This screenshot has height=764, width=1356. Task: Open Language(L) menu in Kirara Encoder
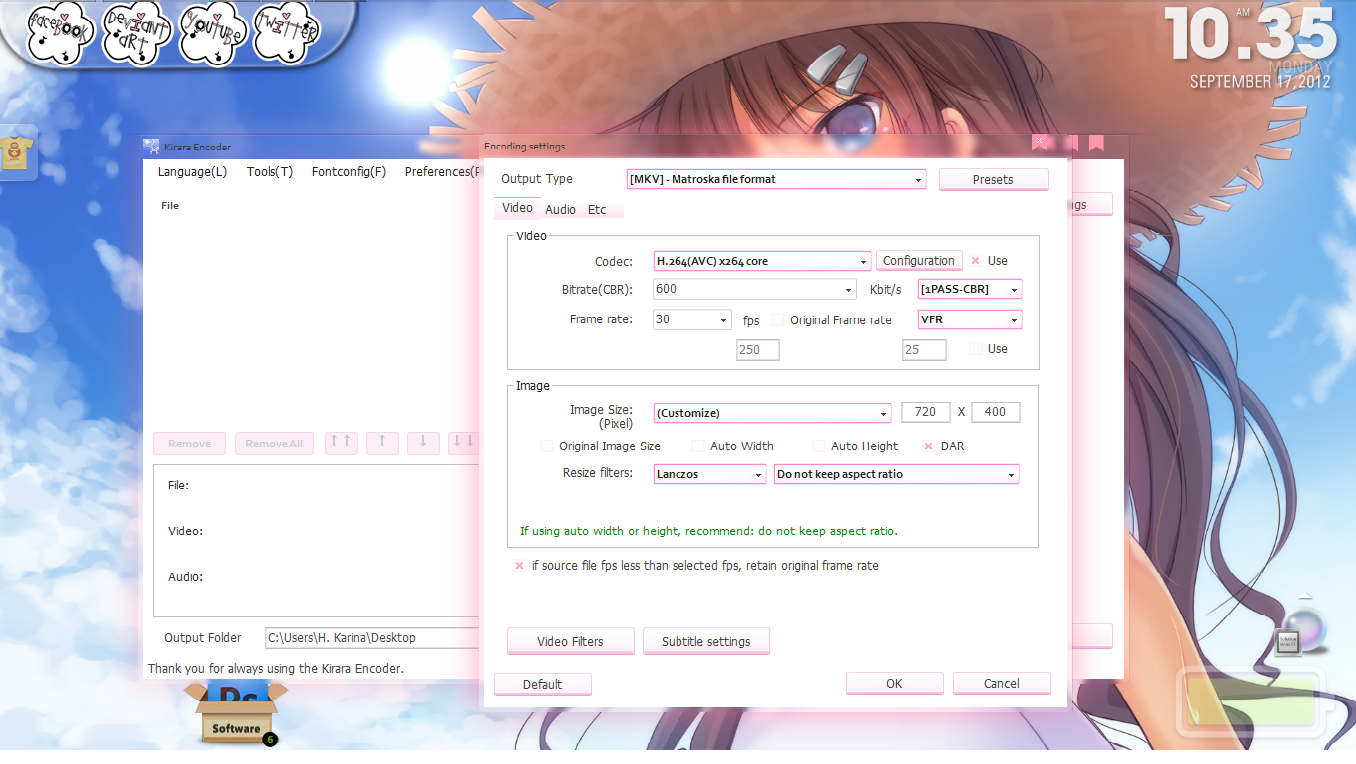point(192,172)
